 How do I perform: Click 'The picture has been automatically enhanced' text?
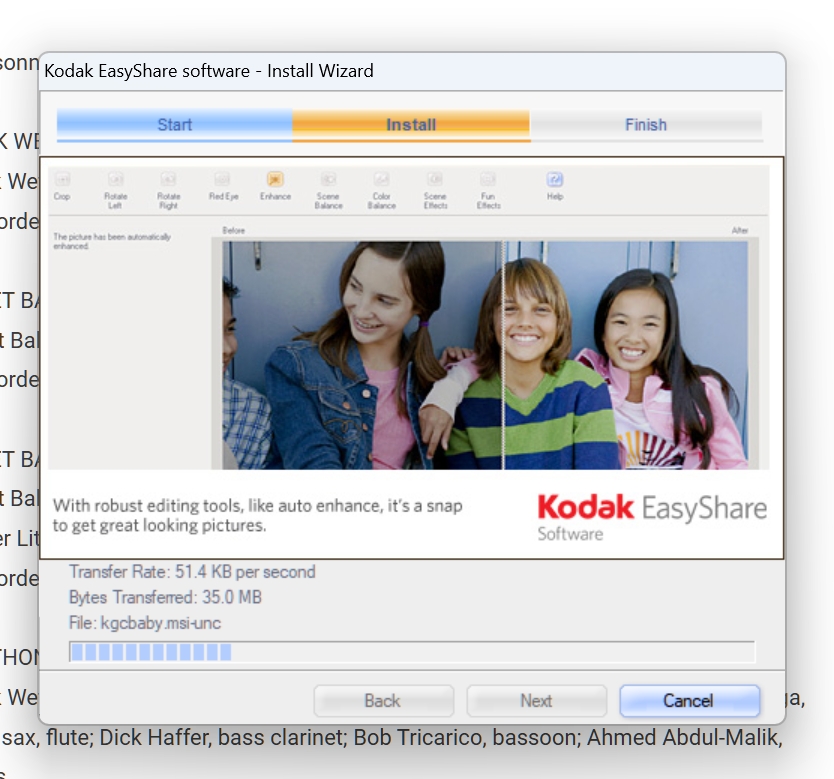click(x=112, y=241)
